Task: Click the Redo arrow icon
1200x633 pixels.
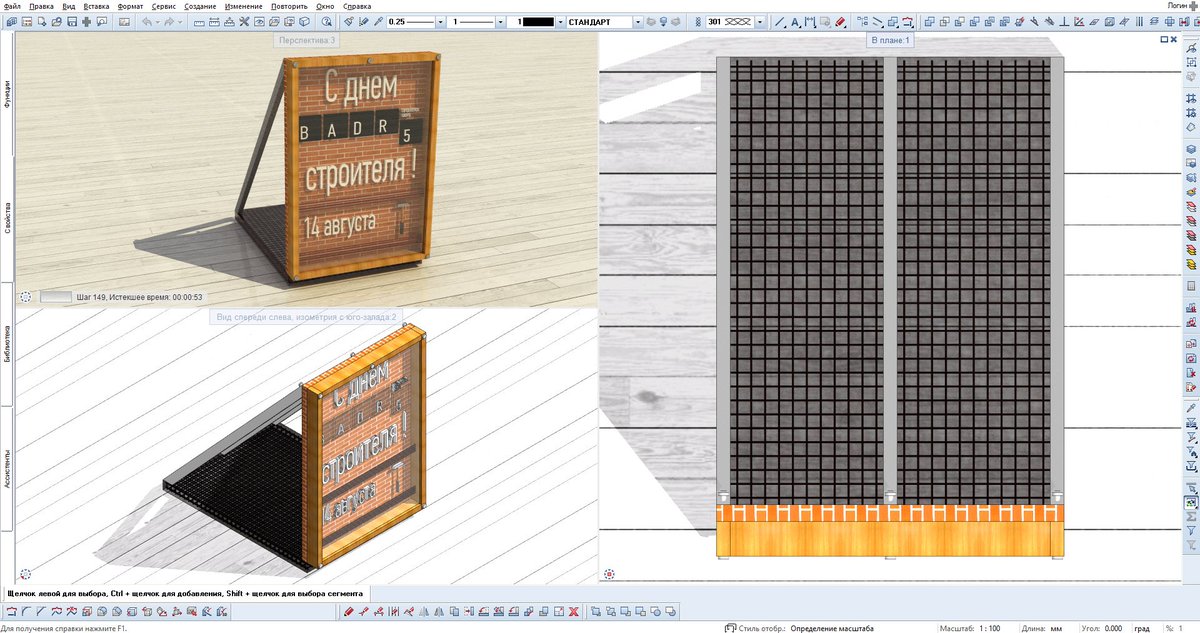Action: pos(168,21)
